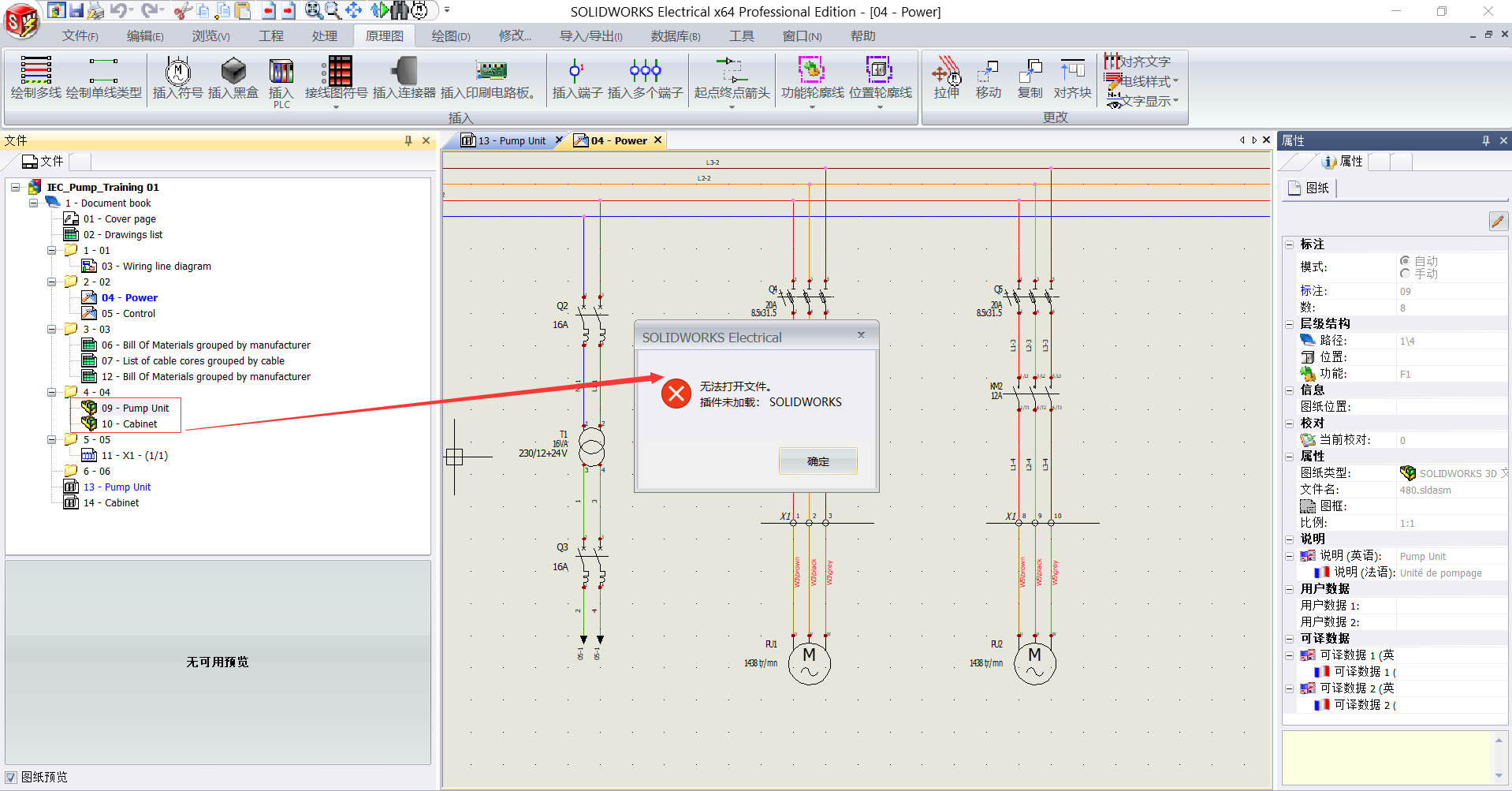
Task: Toggle the drawing preview (图纸预览) checkbox
Action: coord(11,778)
